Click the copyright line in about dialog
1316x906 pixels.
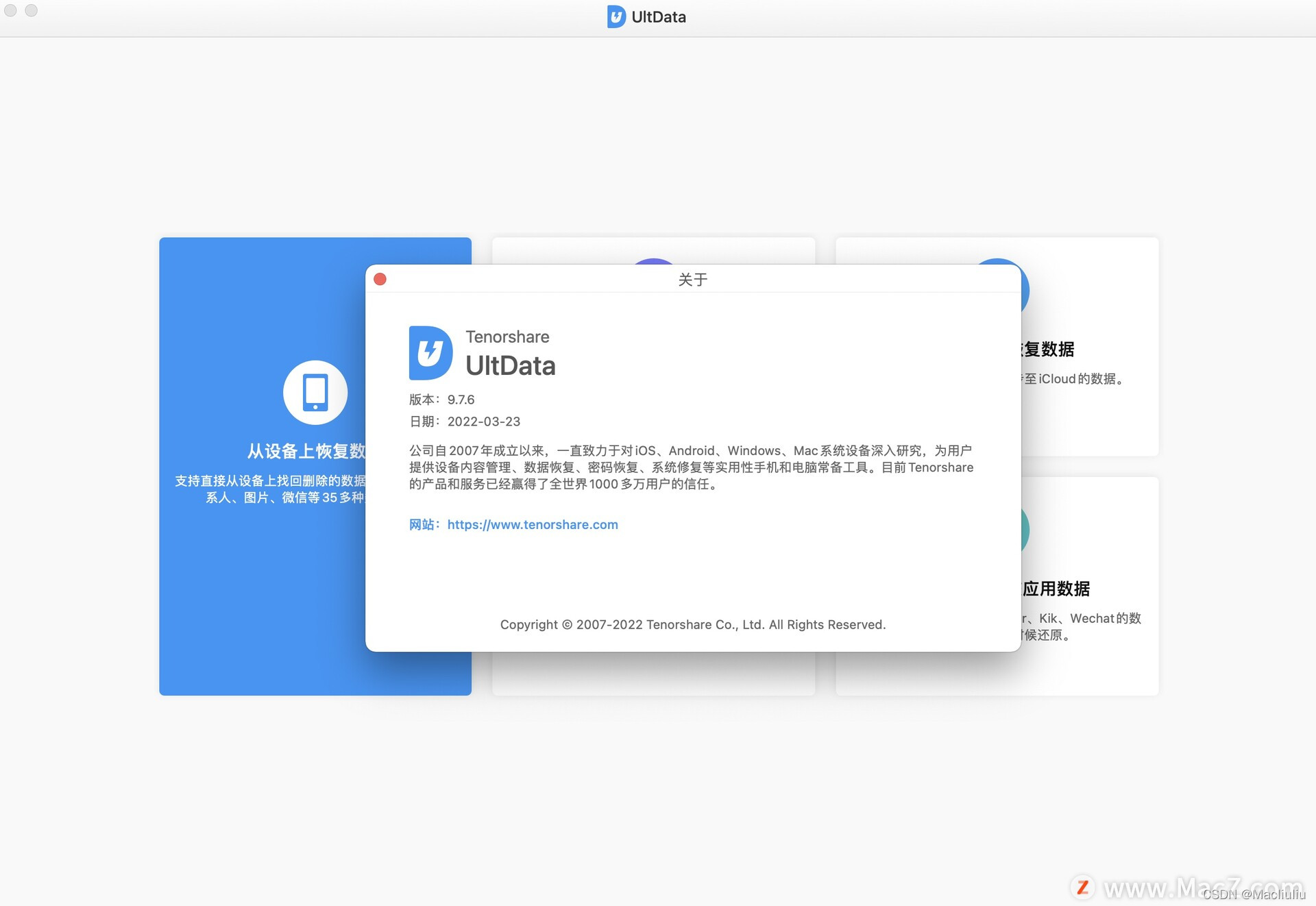pyautogui.click(x=693, y=624)
